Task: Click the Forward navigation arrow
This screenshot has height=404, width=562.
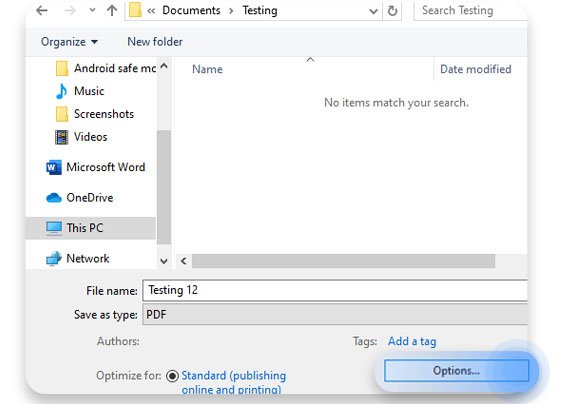Action: click(x=70, y=11)
